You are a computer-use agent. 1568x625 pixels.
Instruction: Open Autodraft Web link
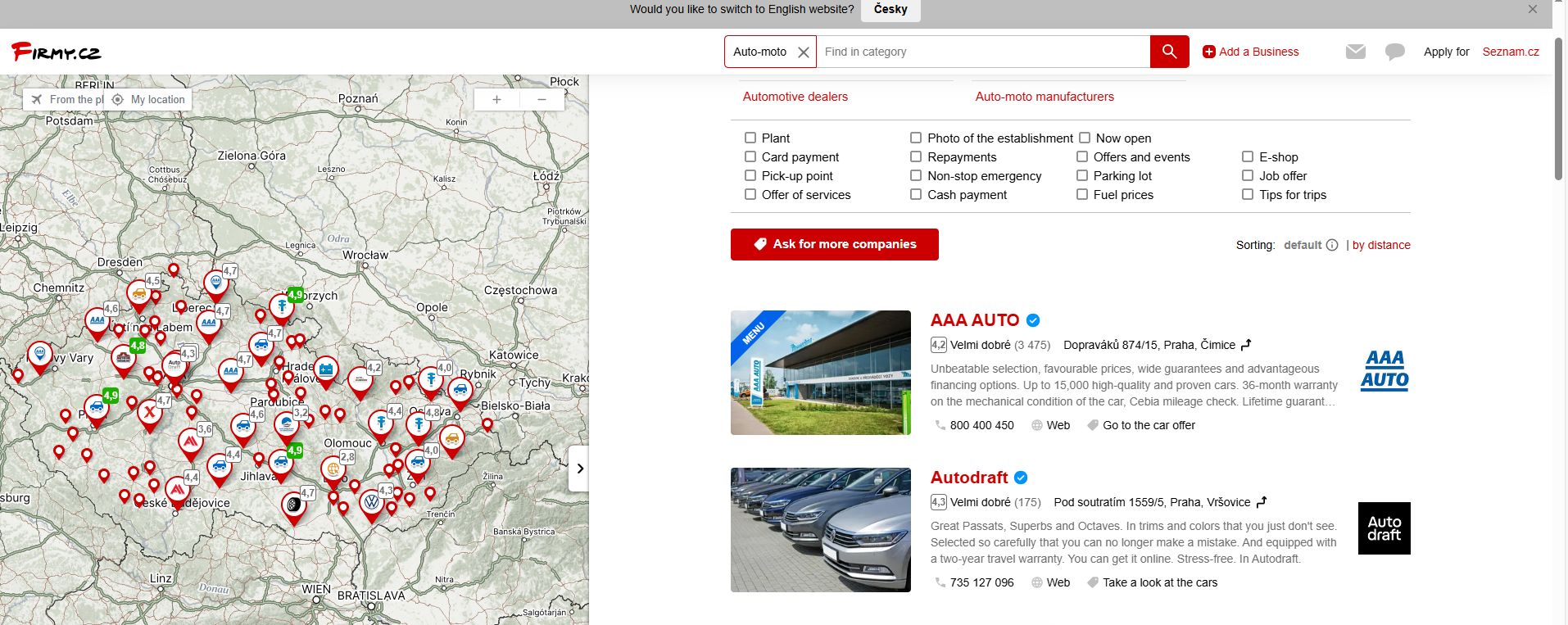pos(1058,582)
